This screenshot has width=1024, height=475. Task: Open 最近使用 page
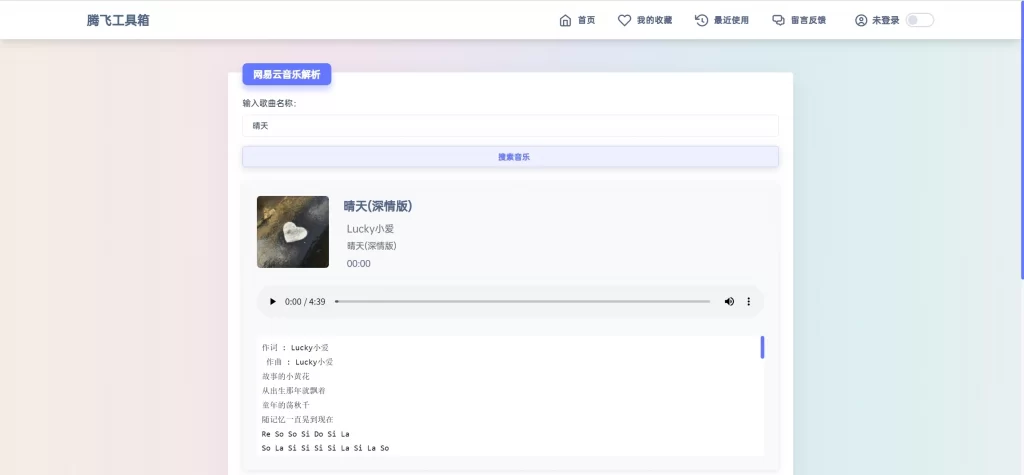(x=731, y=20)
